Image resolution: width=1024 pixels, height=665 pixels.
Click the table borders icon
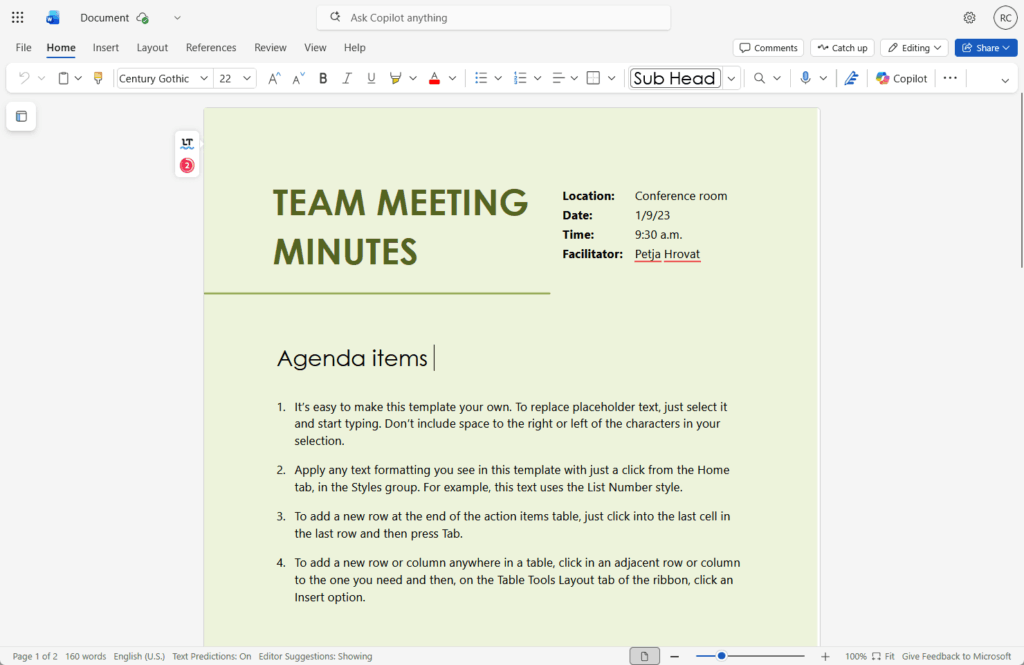tap(594, 78)
